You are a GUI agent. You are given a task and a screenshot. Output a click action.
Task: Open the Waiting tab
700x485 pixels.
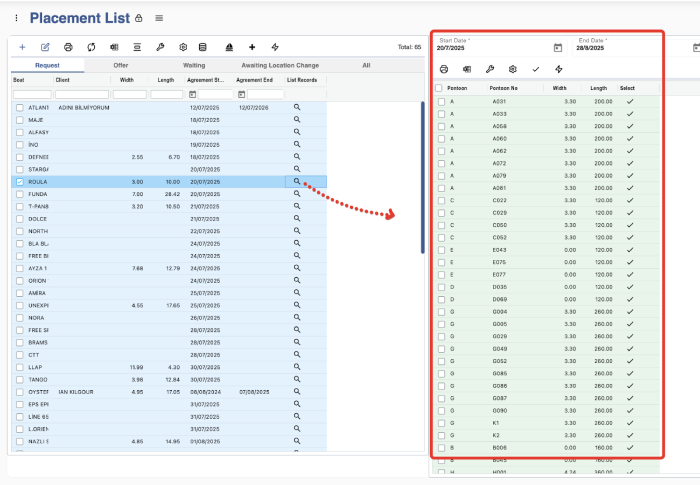click(x=194, y=65)
